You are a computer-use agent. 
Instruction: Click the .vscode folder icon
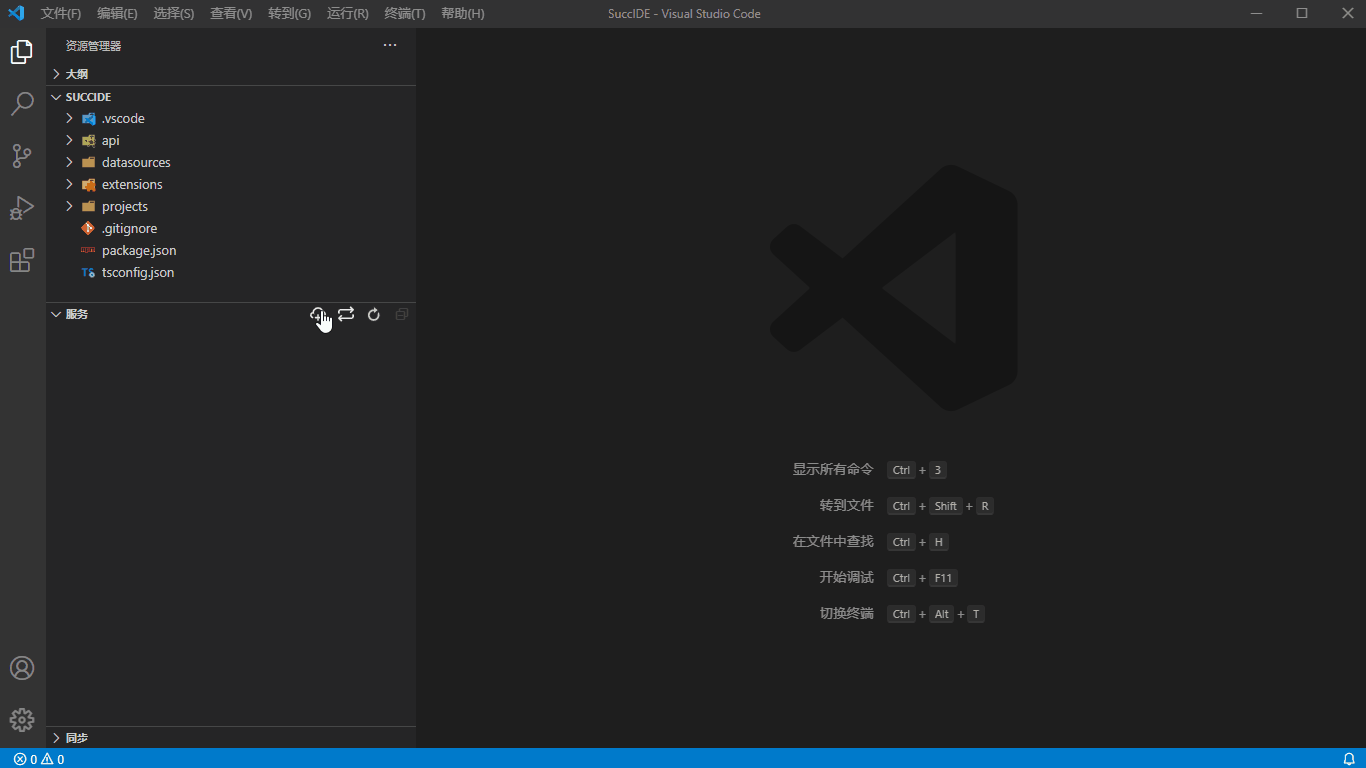89,119
